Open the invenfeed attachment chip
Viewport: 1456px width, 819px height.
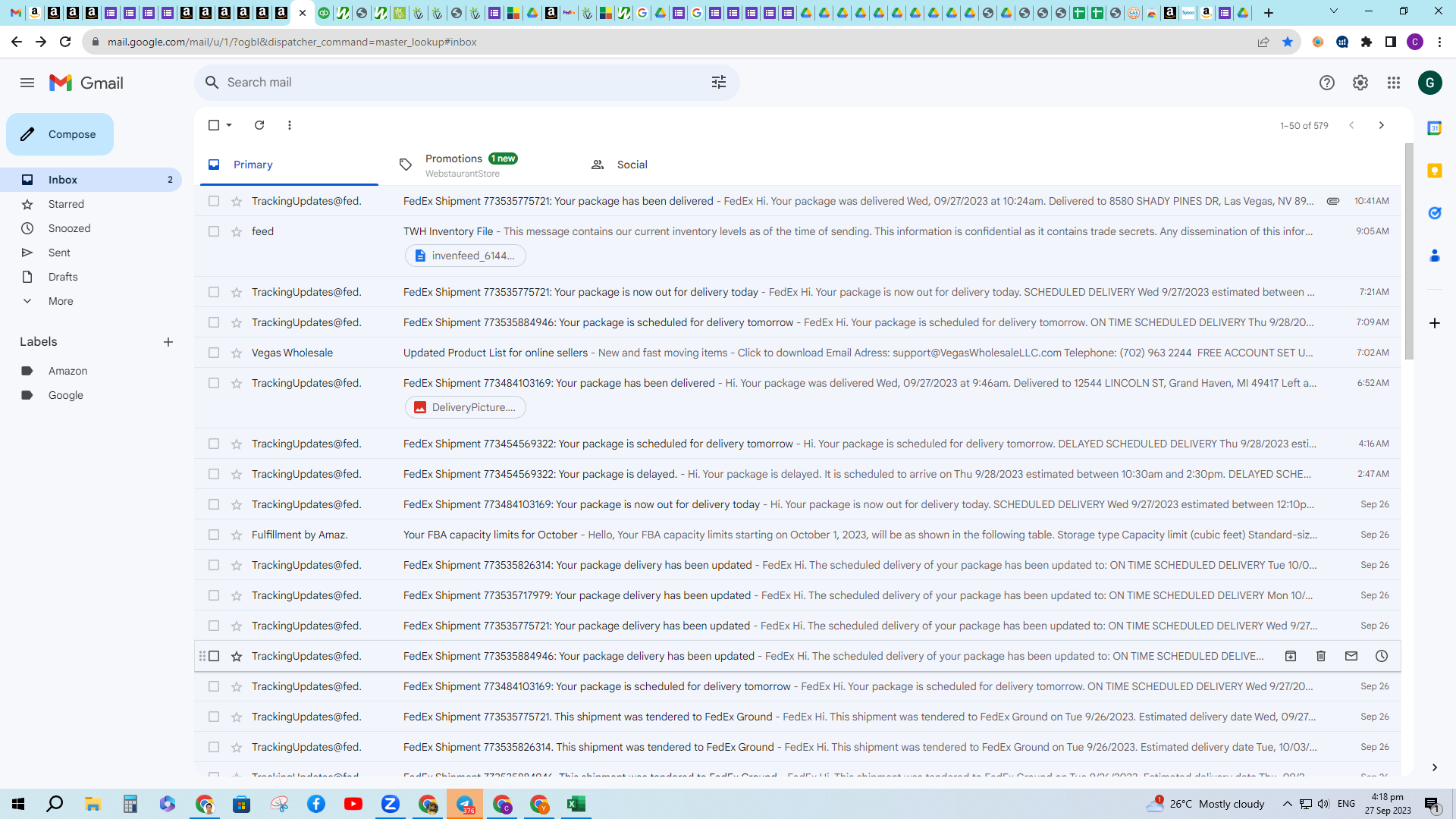coord(466,256)
